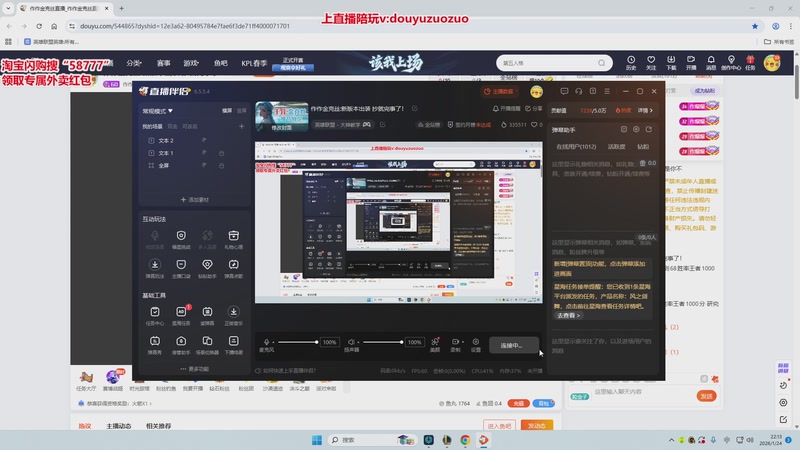Mute the 扬声器 speaker icon
Screen dimensions: 800x450
(351, 342)
